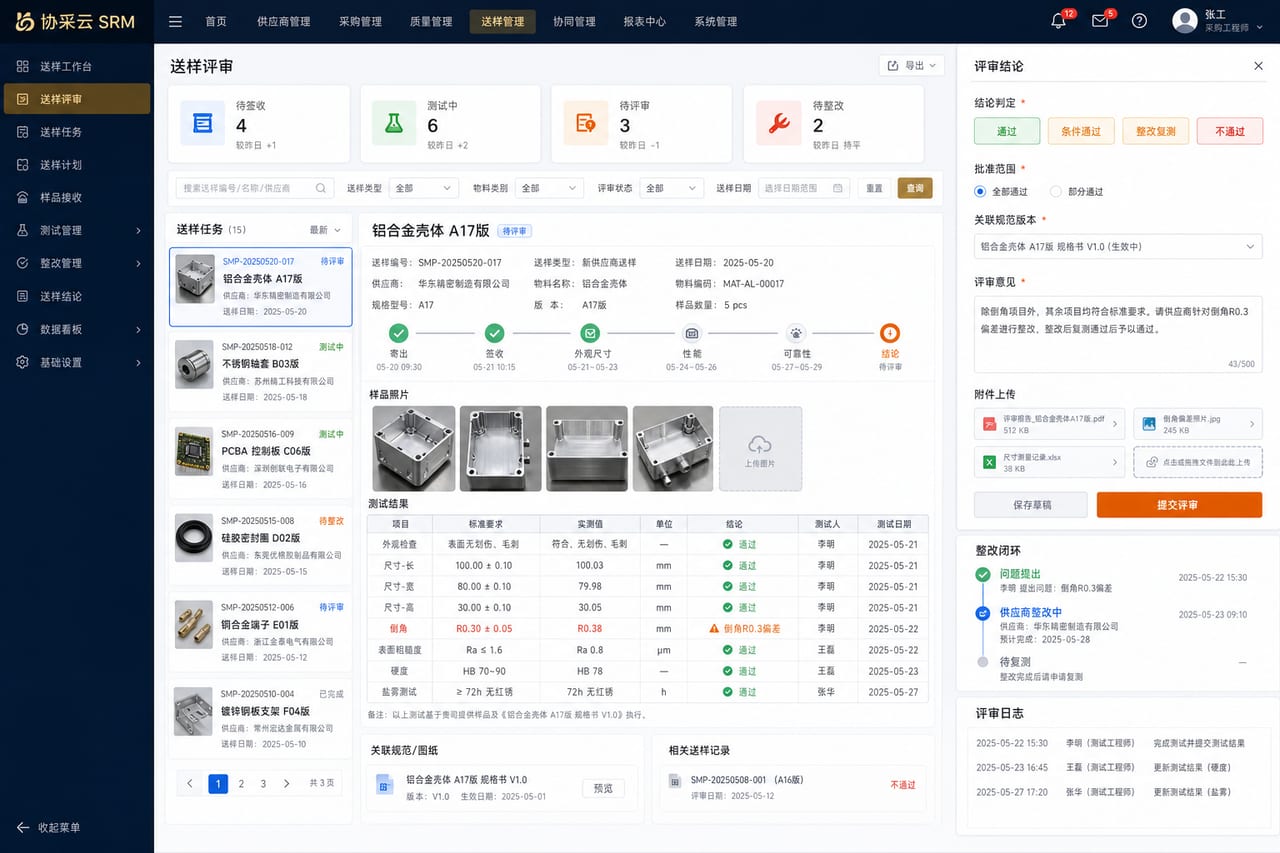Click the 结论 orange step icon
The width and height of the screenshot is (1280, 853).
(x=890, y=333)
